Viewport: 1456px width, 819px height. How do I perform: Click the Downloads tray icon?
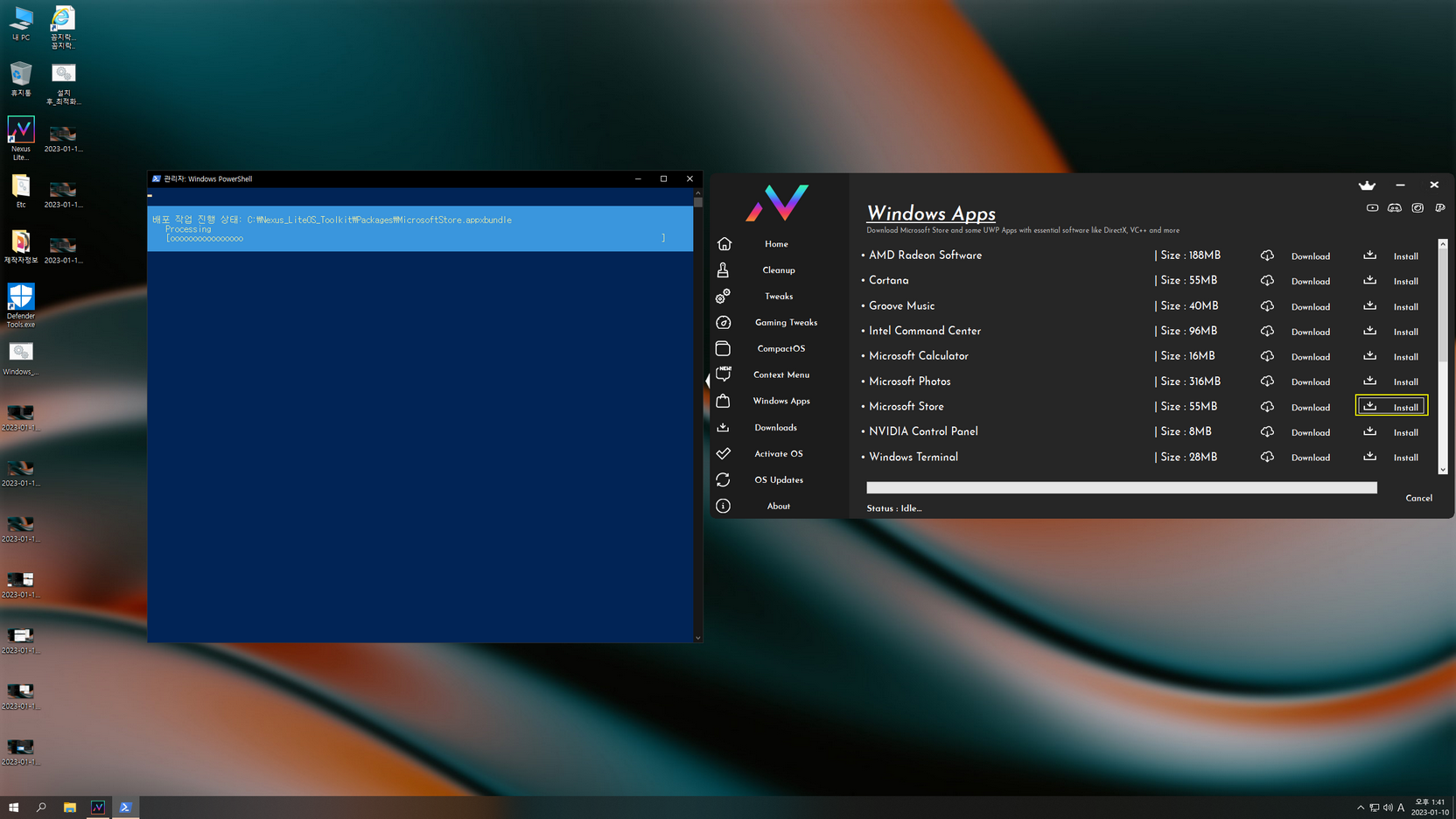(x=723, y=428)
